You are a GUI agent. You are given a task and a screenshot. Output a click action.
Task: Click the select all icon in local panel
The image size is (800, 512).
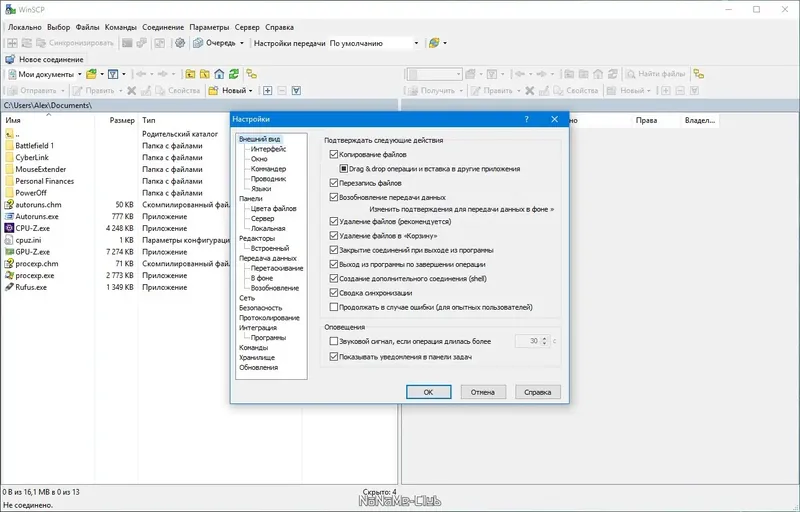tap(296, 91)
